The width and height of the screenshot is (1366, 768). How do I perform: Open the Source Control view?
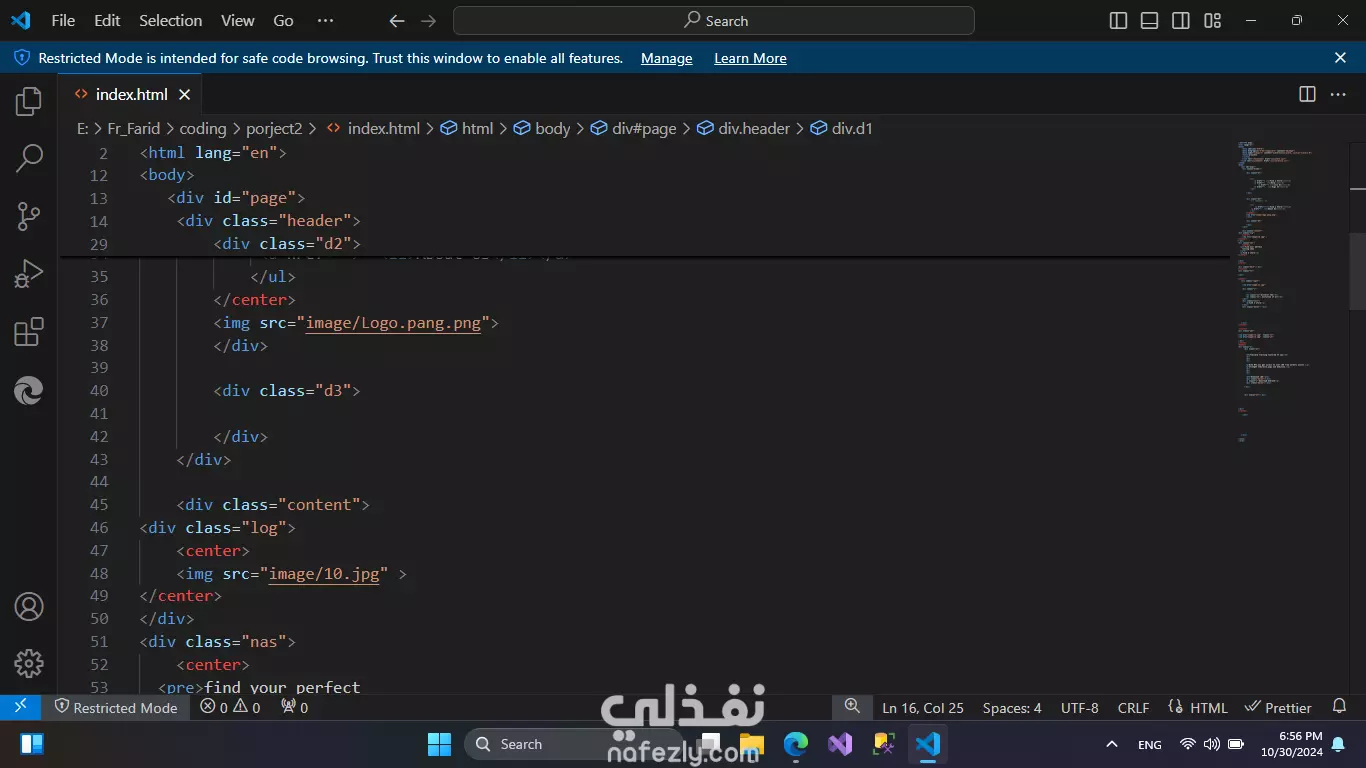click(29, 215)
